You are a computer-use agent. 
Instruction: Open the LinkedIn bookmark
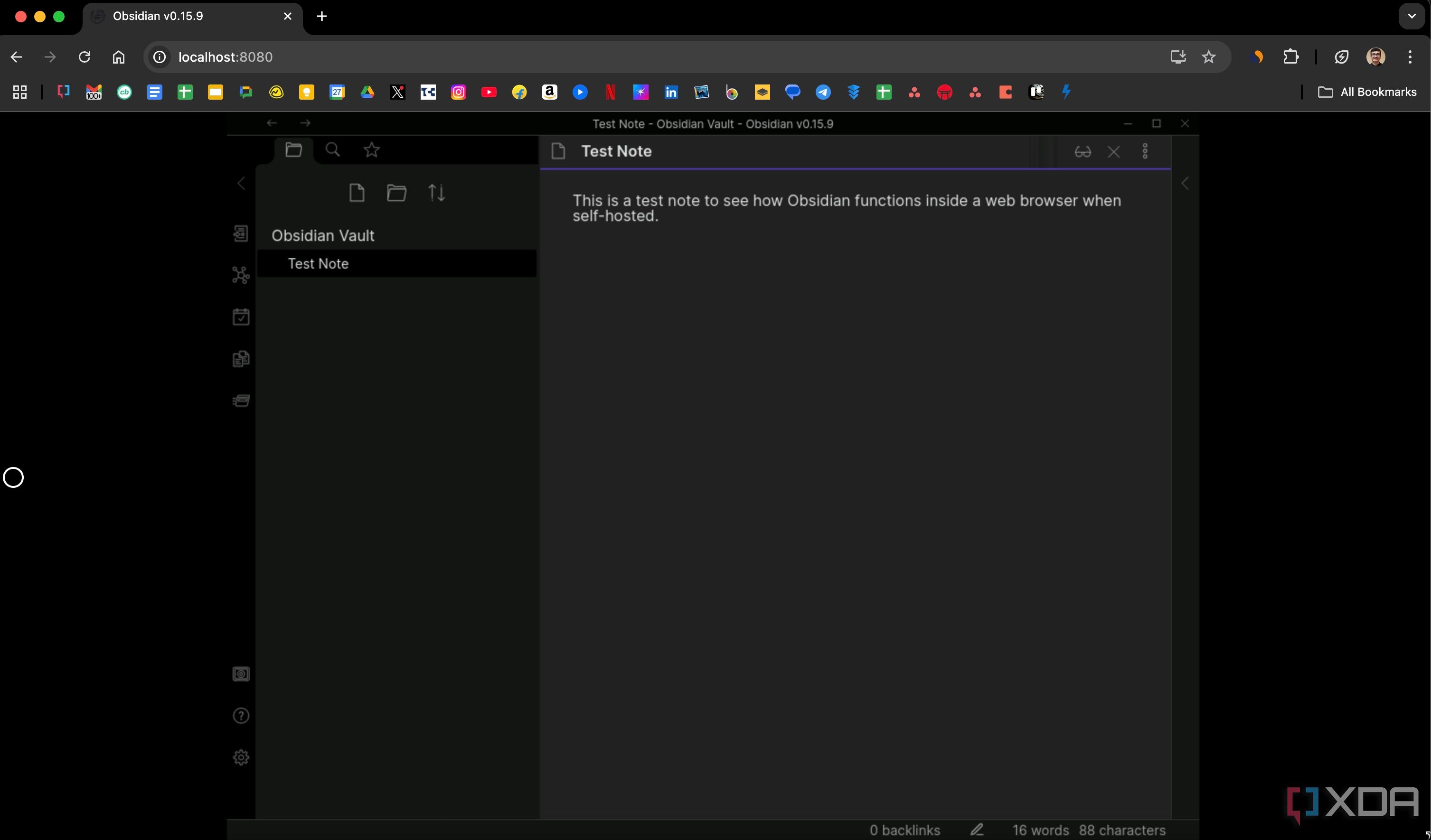[x=671, y=92]
